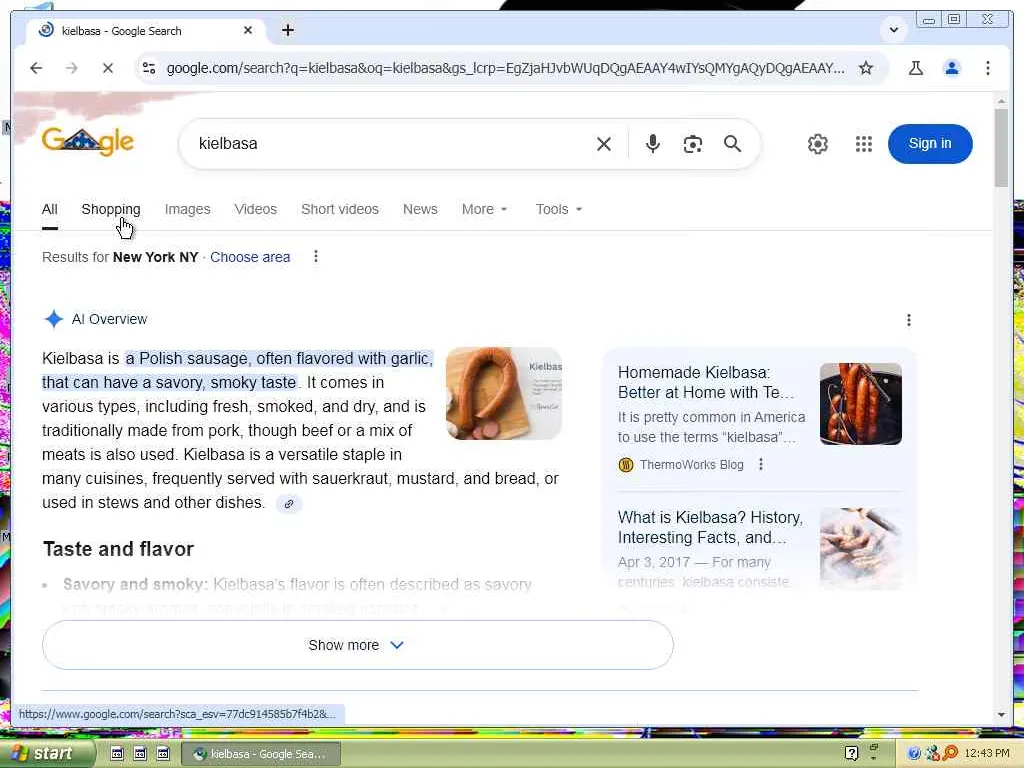Image resolution: width=1024 pixels, height=768 pixels.
Task: Open the kielbasa sausage thumbnail image
Action: point(504,394)
